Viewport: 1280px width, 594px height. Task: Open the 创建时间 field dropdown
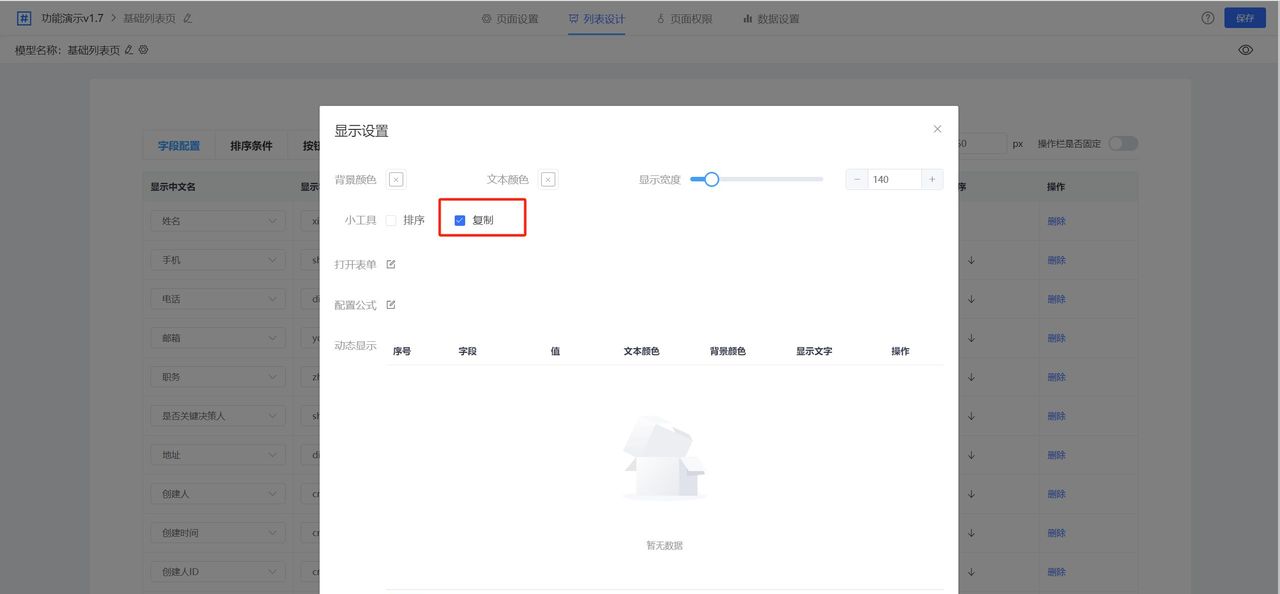(x=217, y=532)
